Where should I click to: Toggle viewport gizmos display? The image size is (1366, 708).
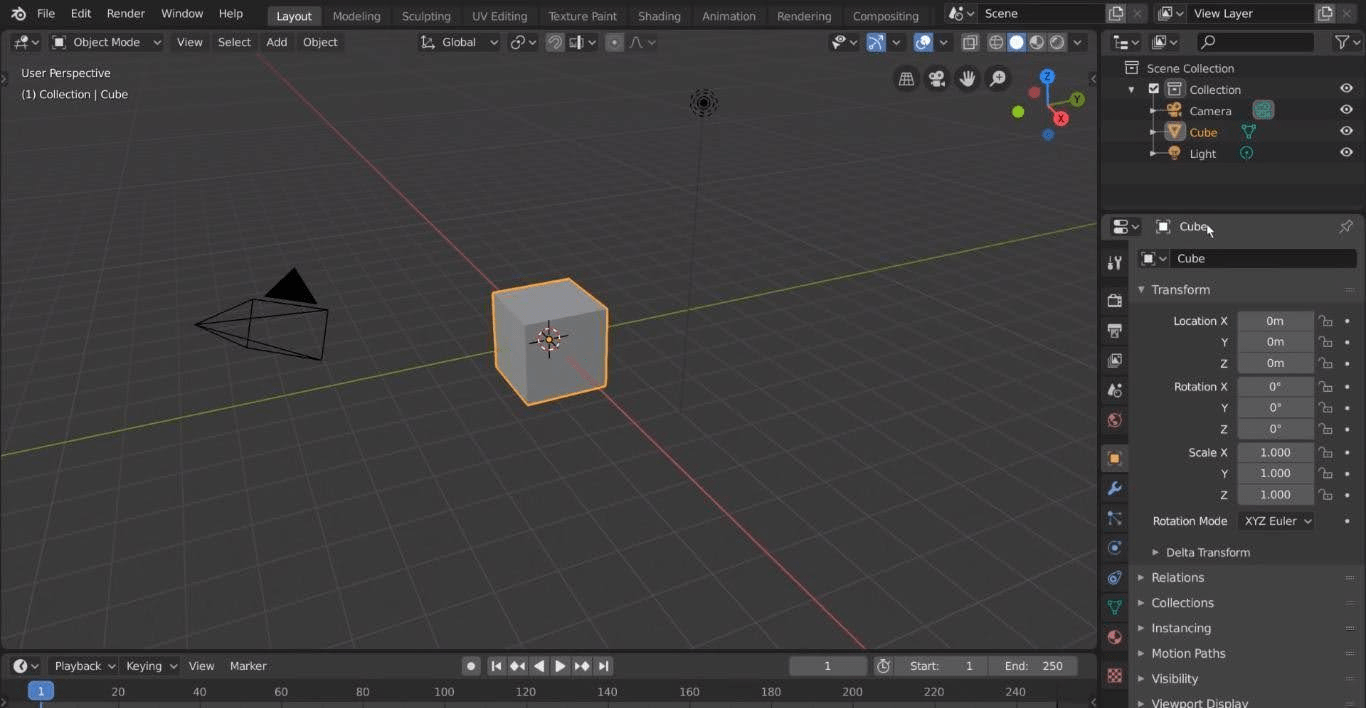pyautogui.click(x=875, y=42)
